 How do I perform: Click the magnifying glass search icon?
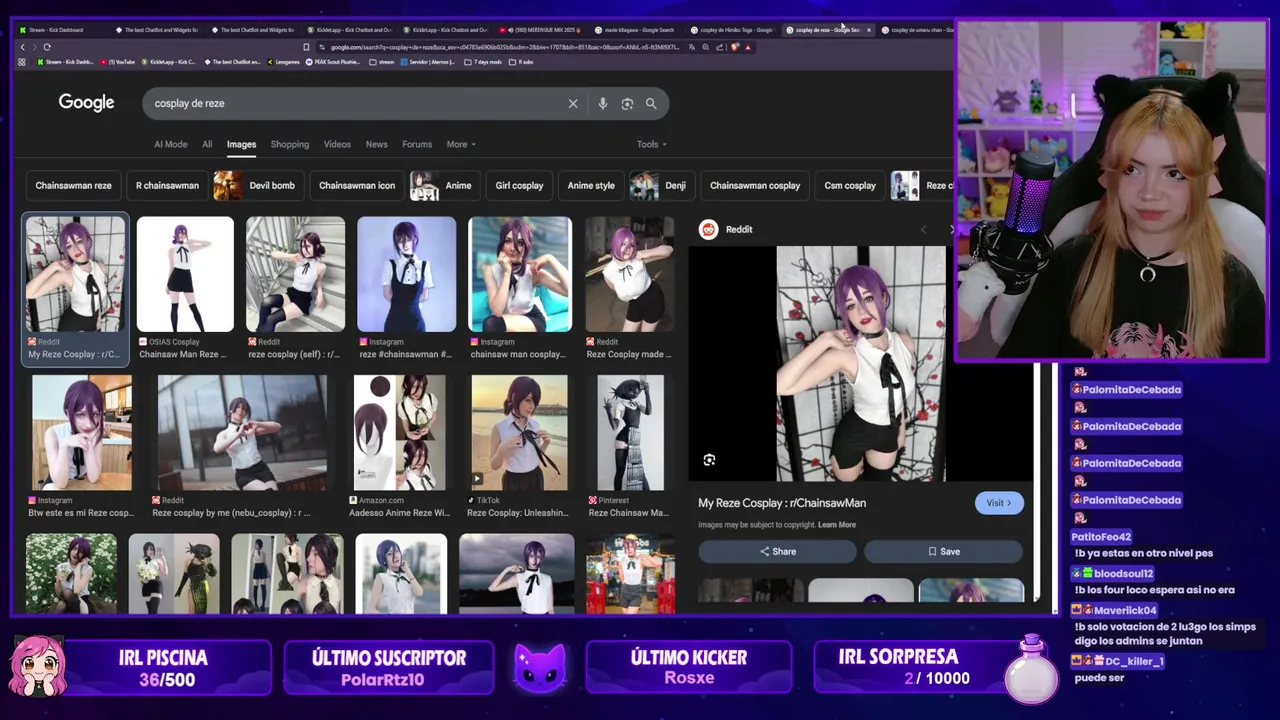(x=651, y=103)
